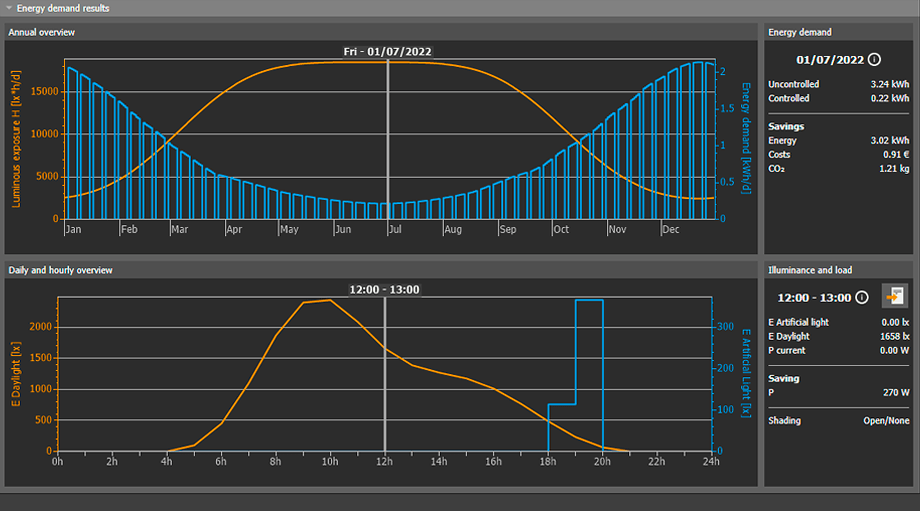Click the Apr month label on annual chart
920x511 pixels.
234,229
